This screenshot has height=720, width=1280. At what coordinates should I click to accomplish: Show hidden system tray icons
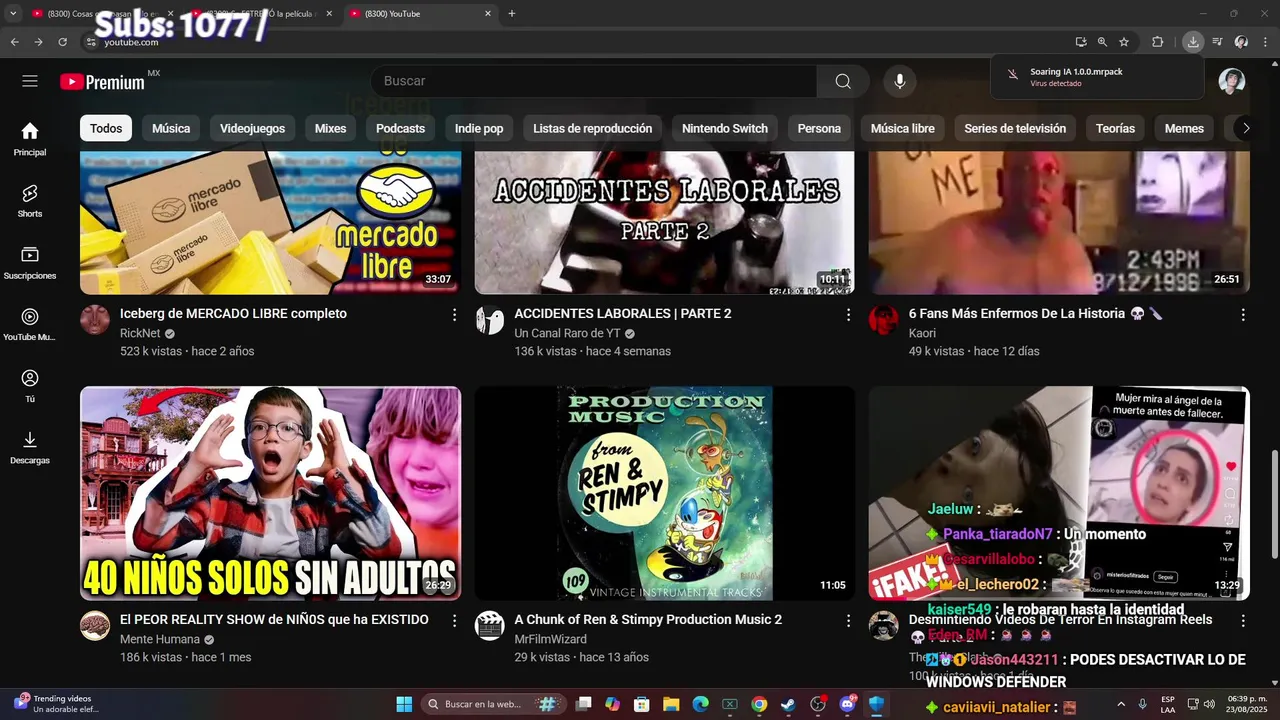tap(1120, 704)
